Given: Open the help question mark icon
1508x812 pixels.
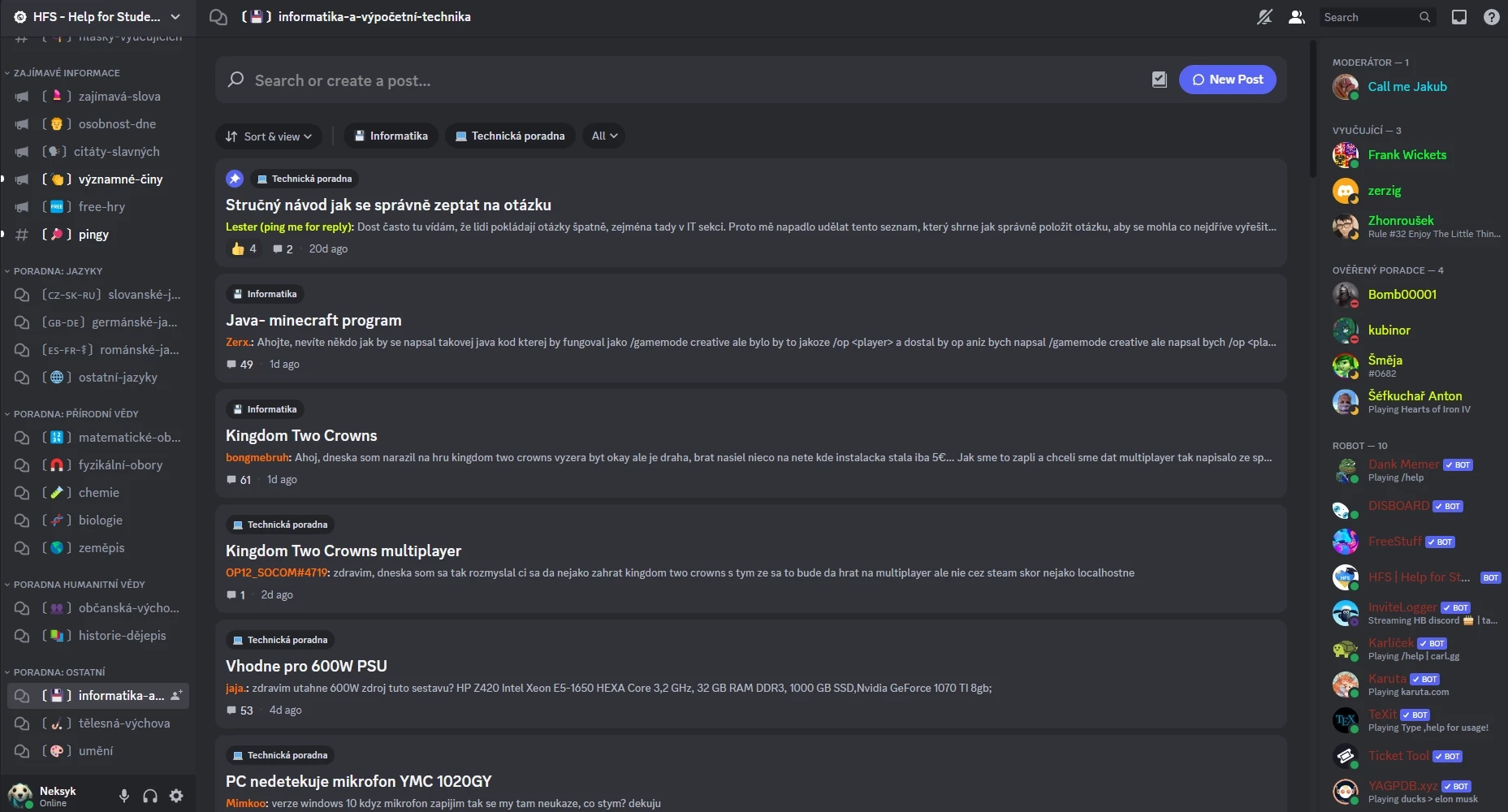Looking at the screenshot, I should [x=1492, y=17].
